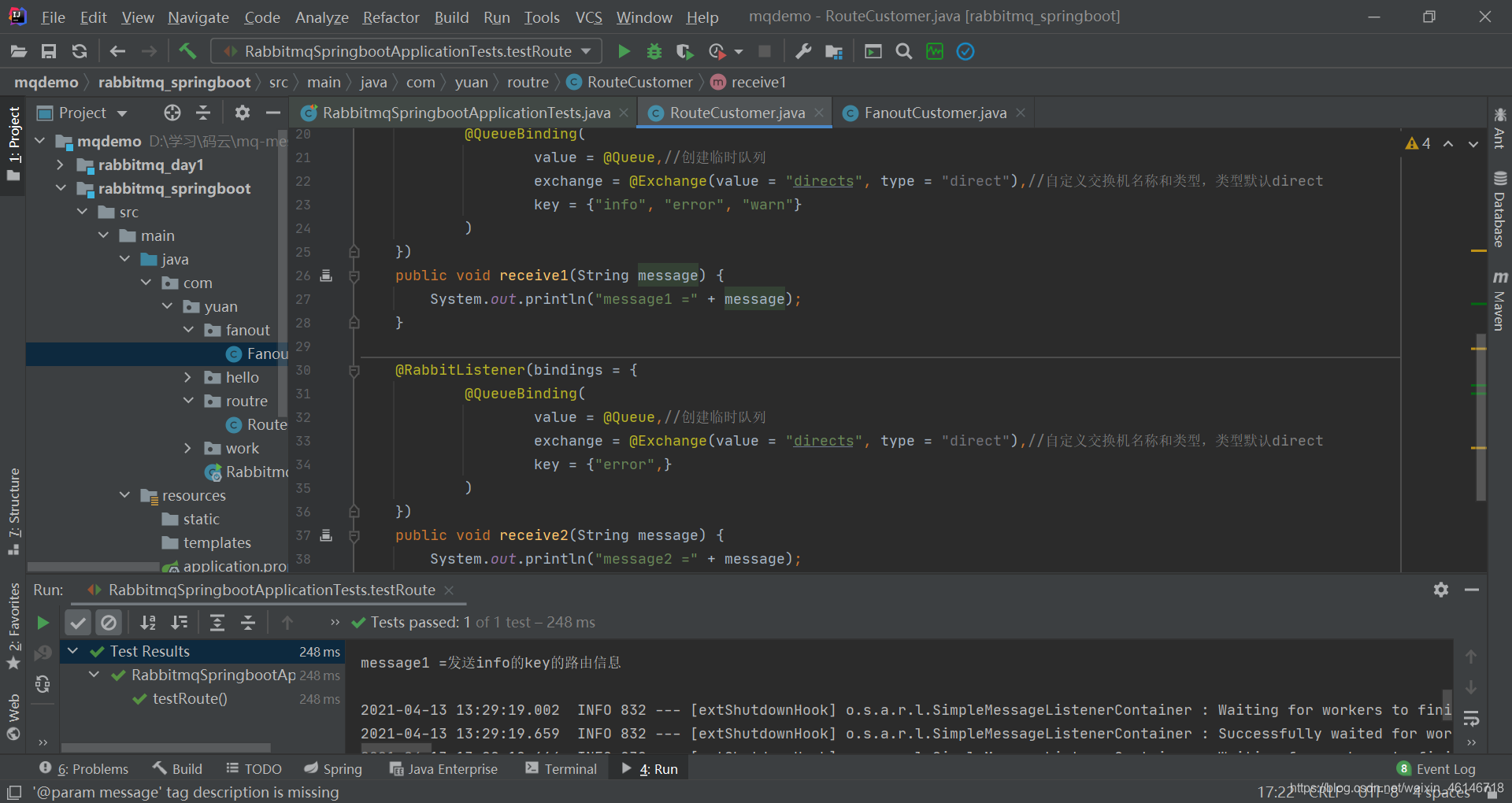
Task: Toggle the Structure tool window stripe button
Action: [x=13, y=512]
